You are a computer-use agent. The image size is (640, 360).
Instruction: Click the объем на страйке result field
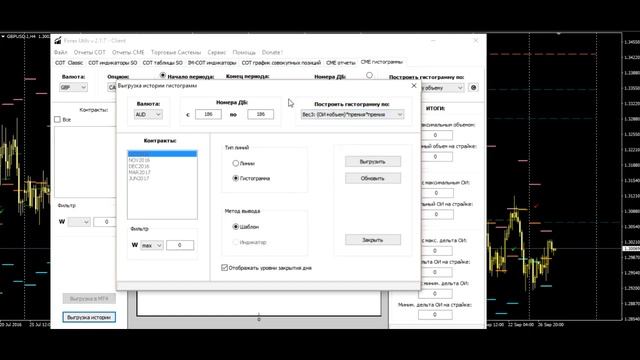pos(435,157)
